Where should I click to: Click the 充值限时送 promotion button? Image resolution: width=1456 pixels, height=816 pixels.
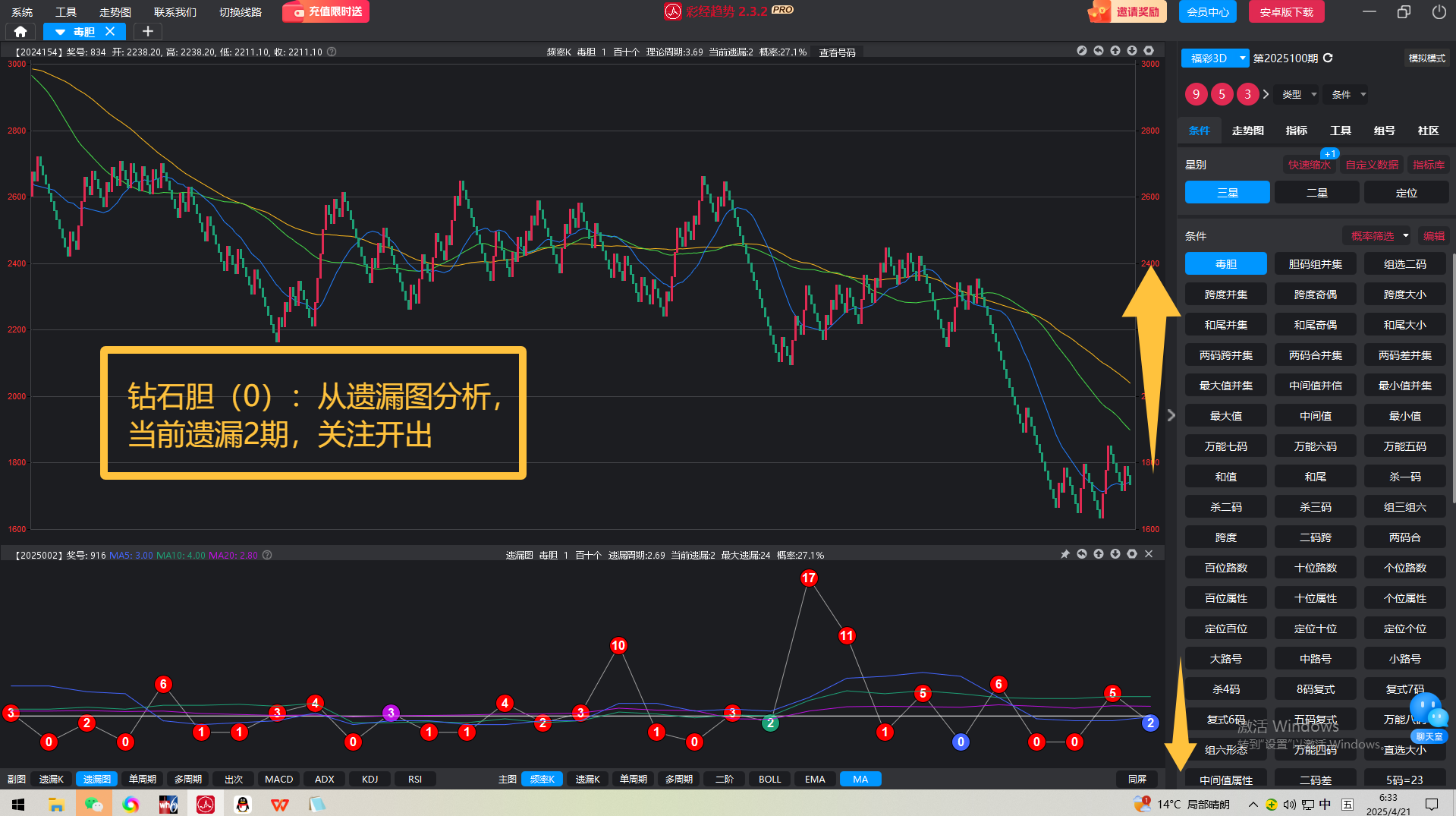click(326, 11)
